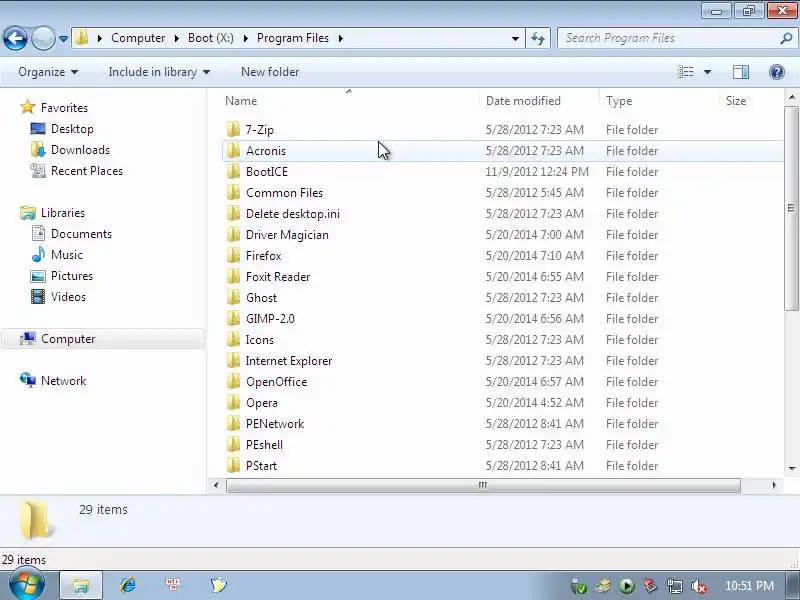Image resolution: width=800 pixels, height=600 pixels.
Task: Select the Delete desktop.ini folder
Action: point(293,214)
